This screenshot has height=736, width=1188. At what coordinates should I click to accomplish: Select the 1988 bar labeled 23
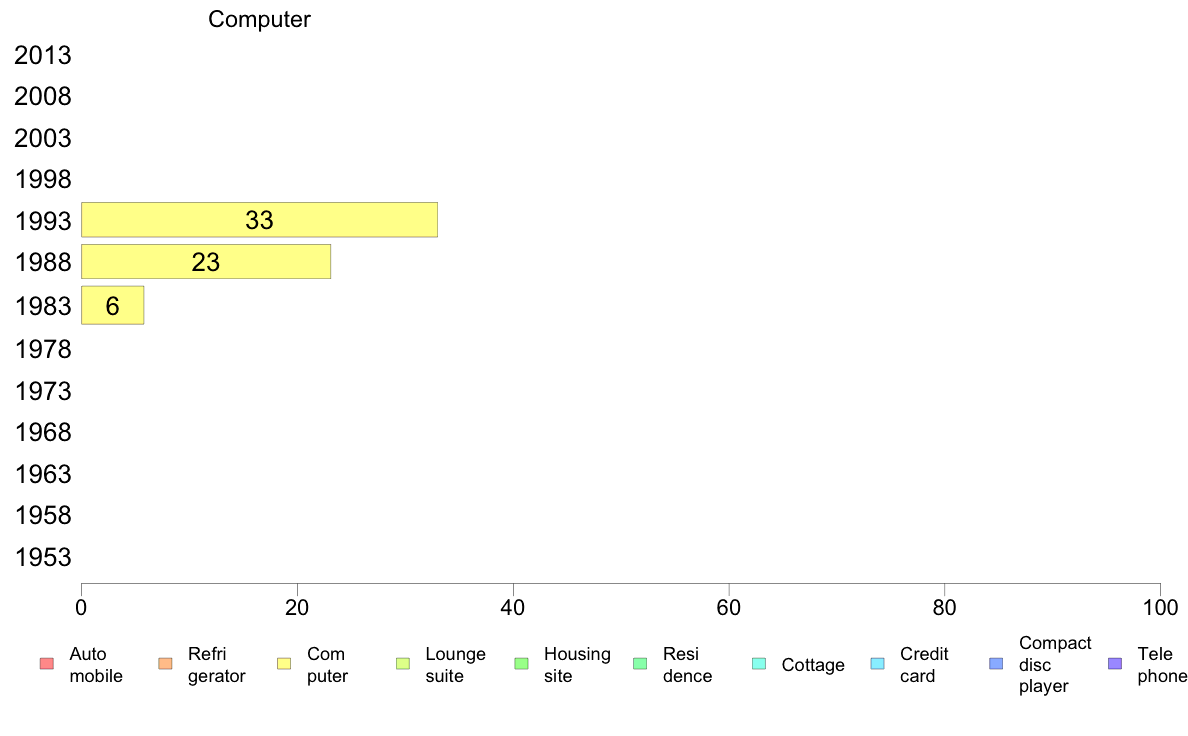pos(206,262)
